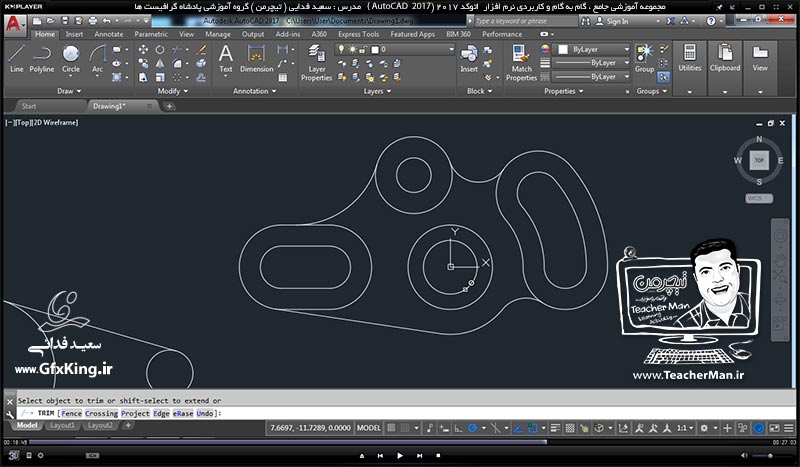Image resolution: width=800 pixels, height=467 pixels.
Task: Click the Workspace switching gear icon
Action: 704,428
